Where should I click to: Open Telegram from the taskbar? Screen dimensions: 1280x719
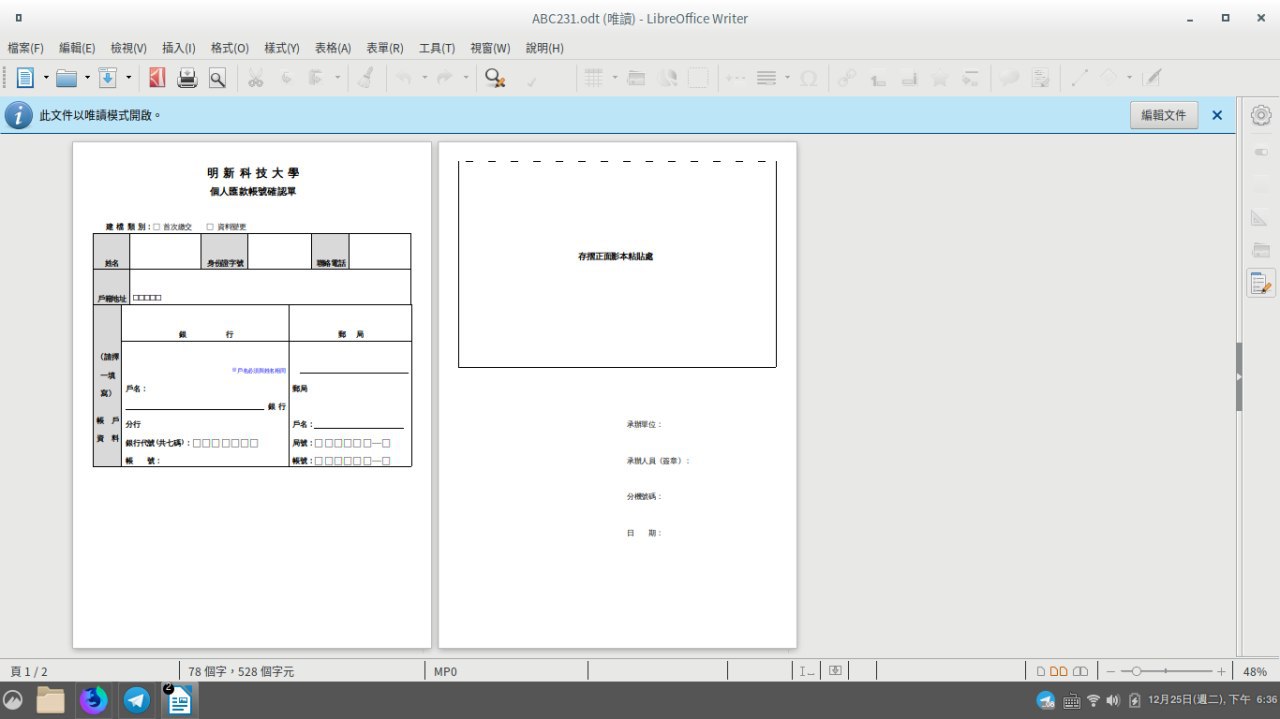click(x=137, y=700)
